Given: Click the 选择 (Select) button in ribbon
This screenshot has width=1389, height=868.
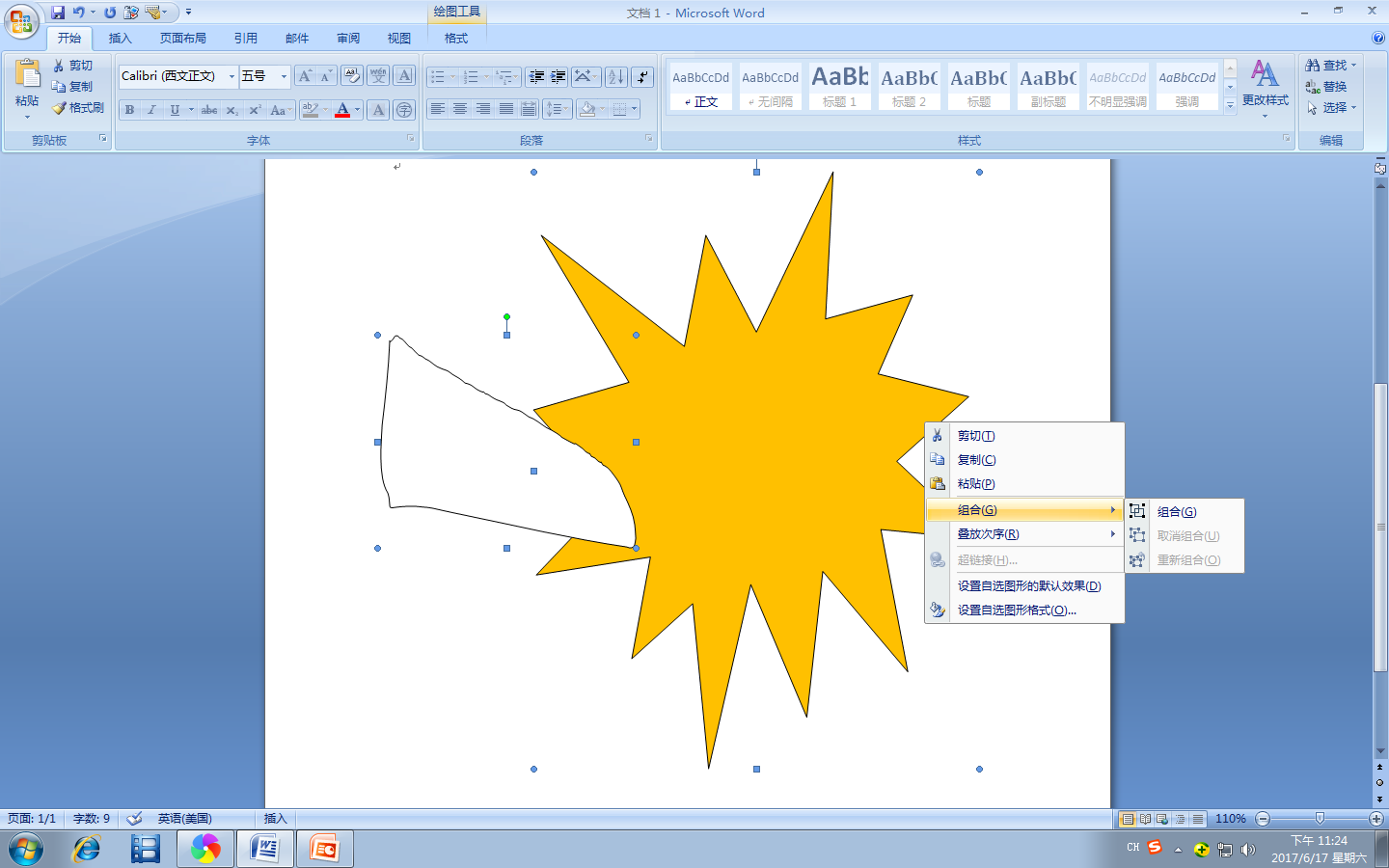Looking at the screenshot, I should coord(1331,108).
